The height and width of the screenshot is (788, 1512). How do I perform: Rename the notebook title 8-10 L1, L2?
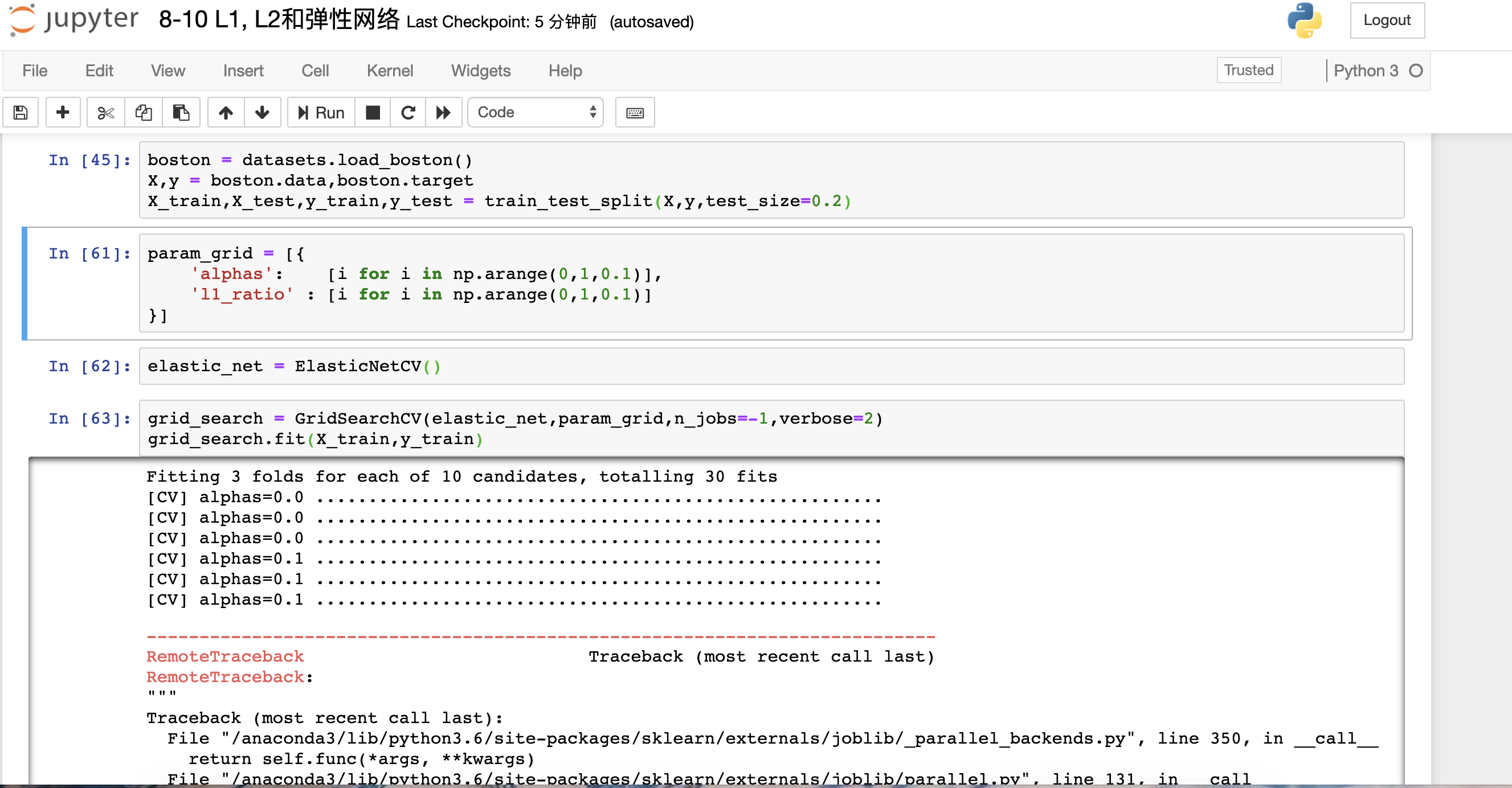[279, 20]
